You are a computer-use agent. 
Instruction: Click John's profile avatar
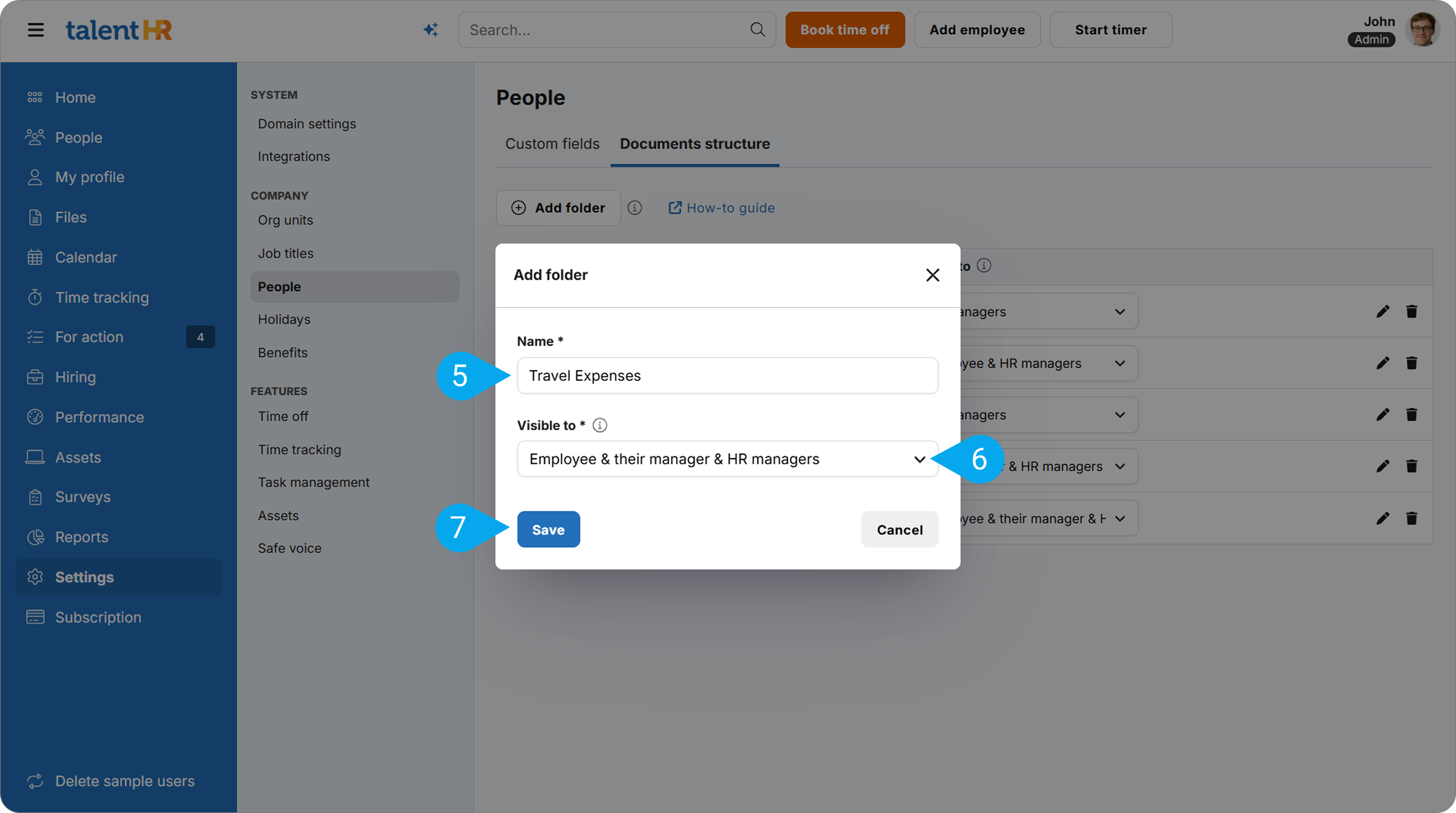tap(1422, 30)
